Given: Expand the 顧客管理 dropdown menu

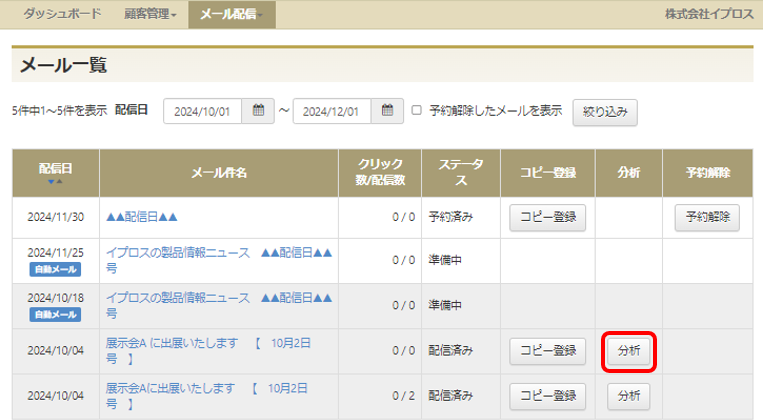Looking at the screenshot, I should [x=151, y=14].
